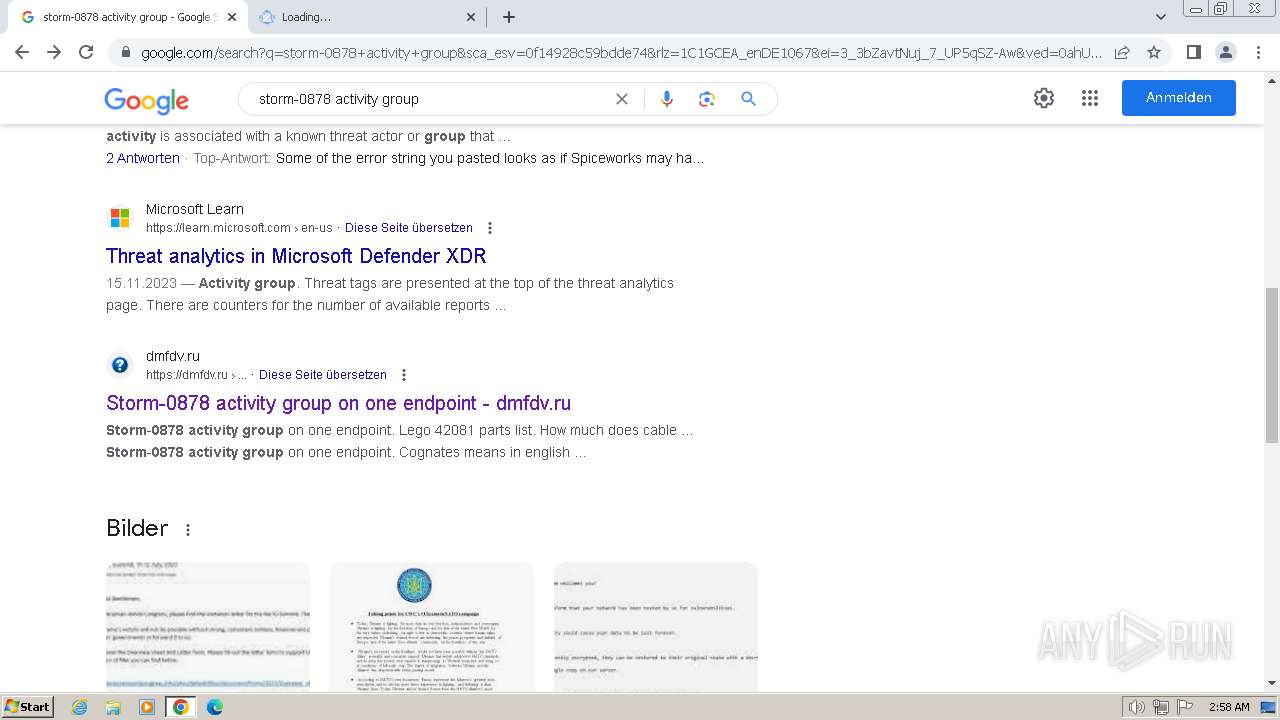Switch to the Loading tab
1280x720 pixels.
coord(366,17)
